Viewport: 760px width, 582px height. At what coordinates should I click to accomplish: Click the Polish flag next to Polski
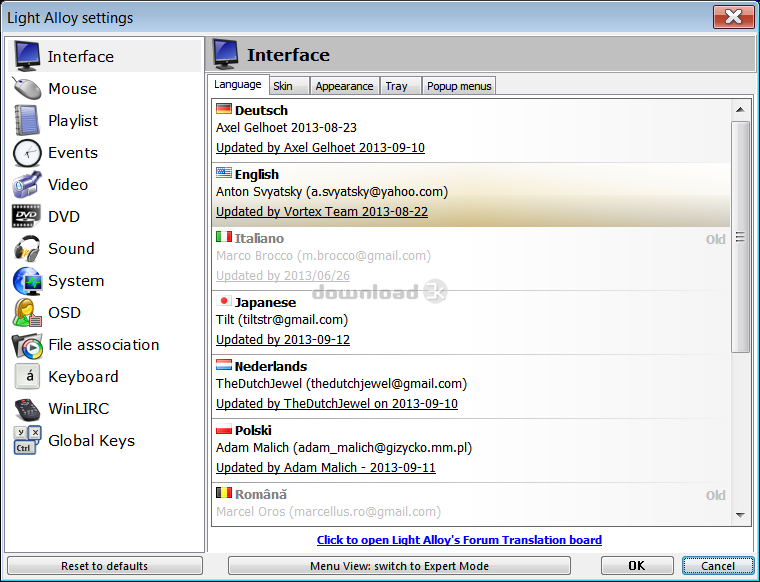(224, 429)
